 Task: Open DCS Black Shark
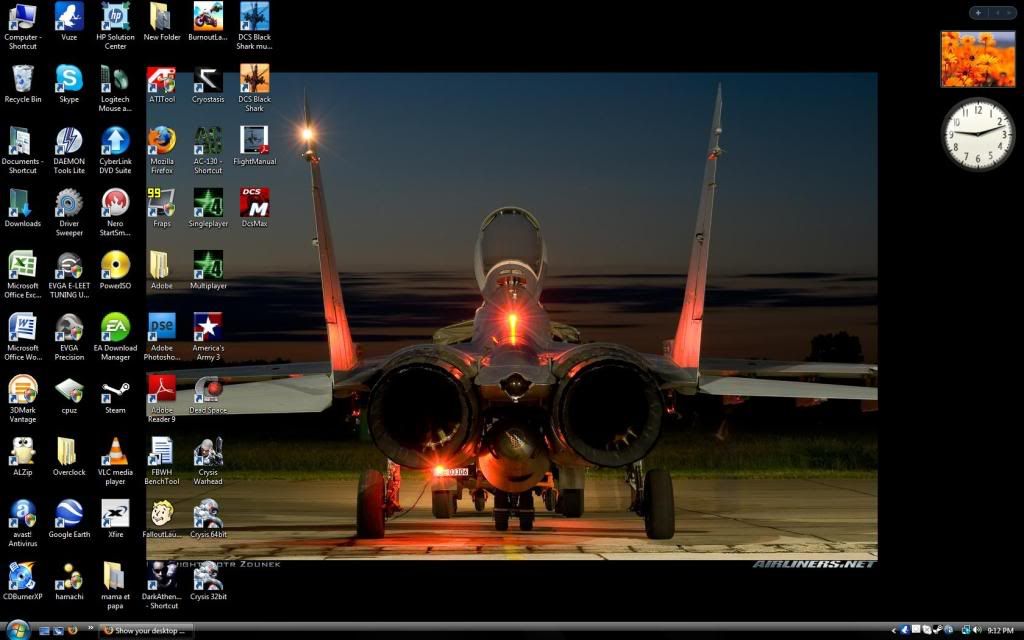pyautogui.click(x=254, y=80)
